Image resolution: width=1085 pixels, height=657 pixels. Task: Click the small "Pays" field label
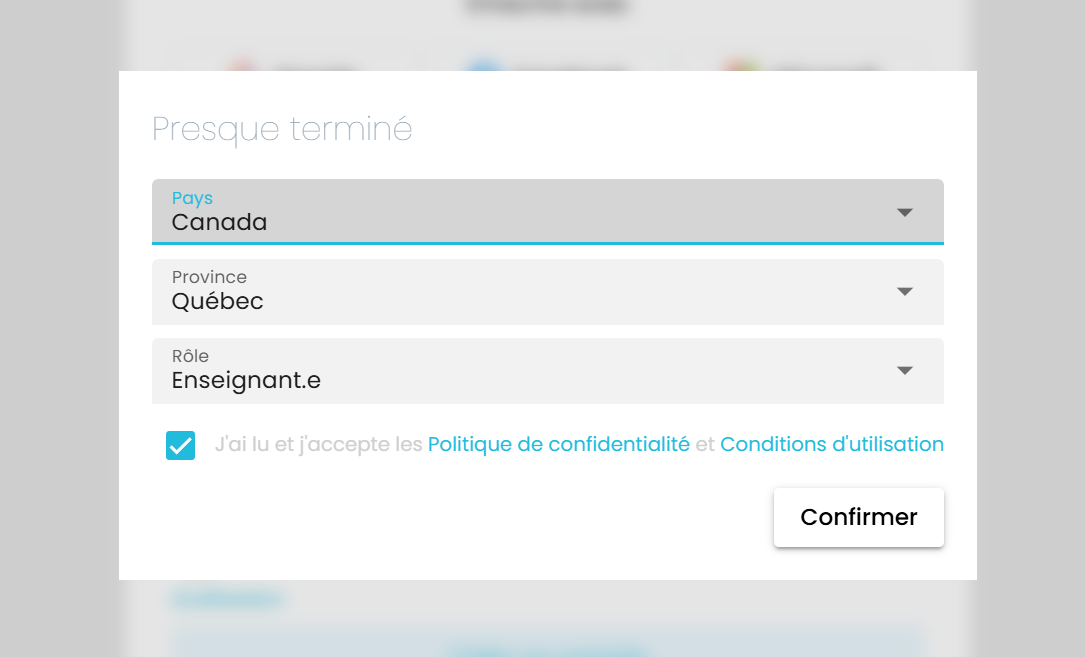tap(192, 198)
